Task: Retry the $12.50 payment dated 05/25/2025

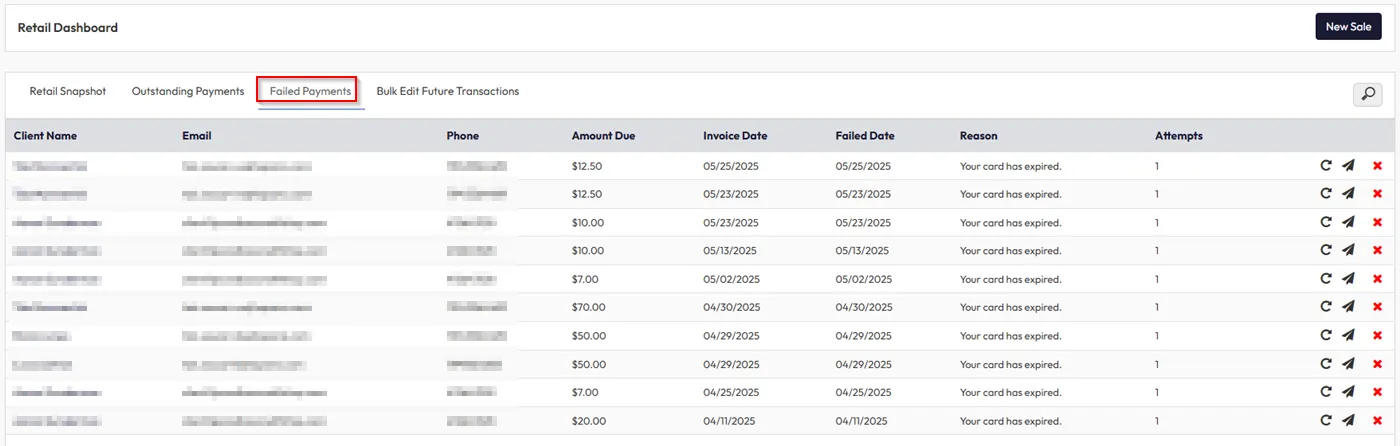Action: tap(1325, 166)
